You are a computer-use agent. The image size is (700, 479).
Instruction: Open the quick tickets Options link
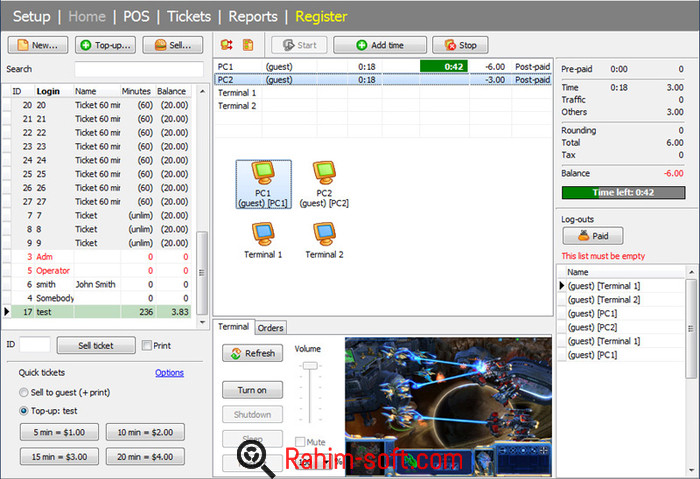tap(169, 373)
